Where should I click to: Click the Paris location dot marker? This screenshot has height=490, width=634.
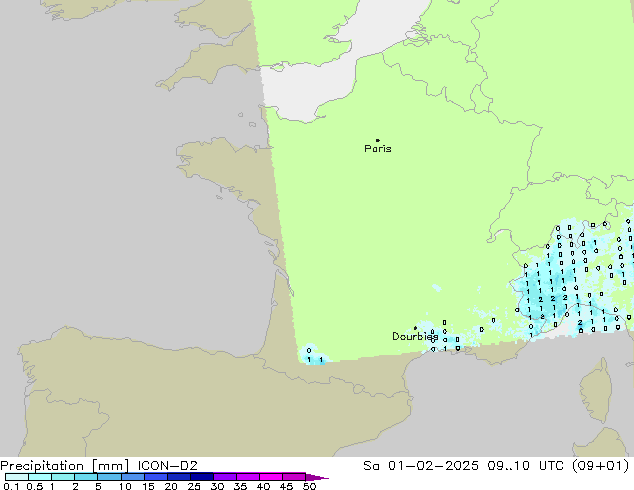point(378,140)
